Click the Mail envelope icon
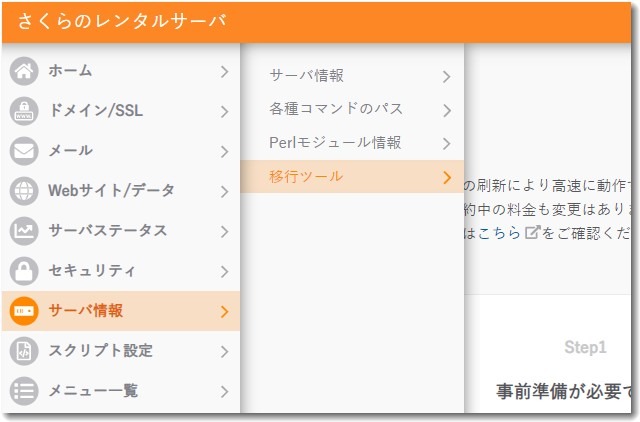The height and width of the screenshot is (422, 640). pos(24,151)
